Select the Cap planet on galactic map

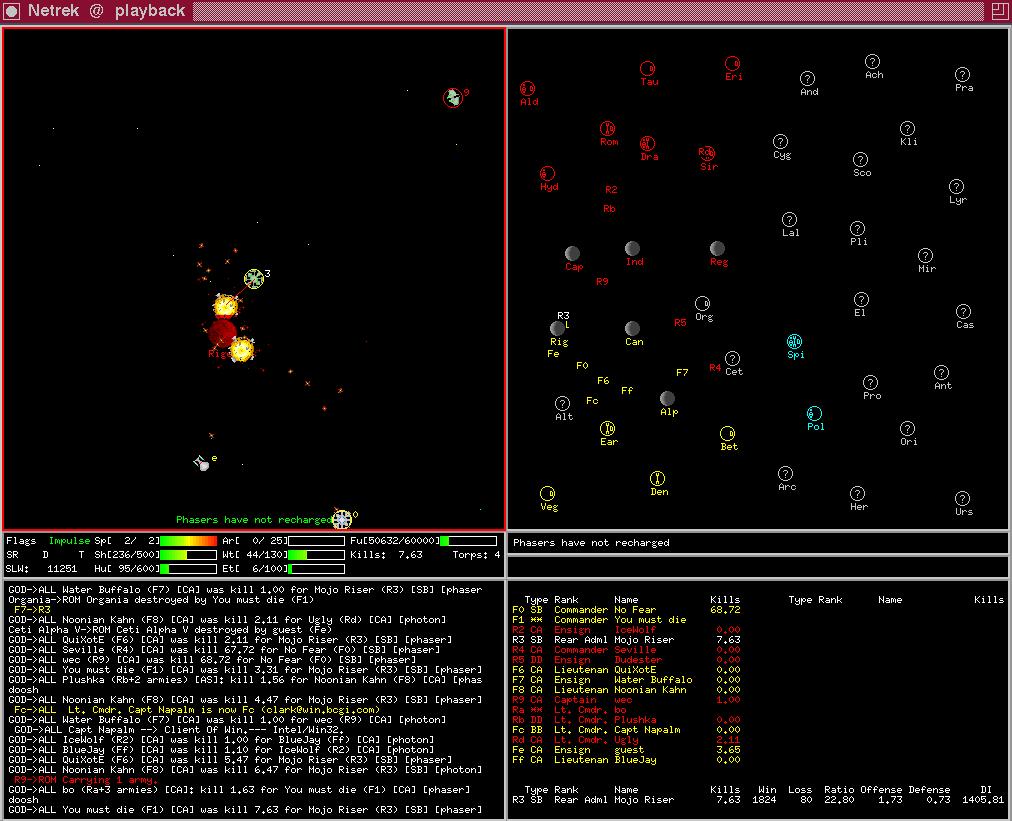(x=572, y=253)
